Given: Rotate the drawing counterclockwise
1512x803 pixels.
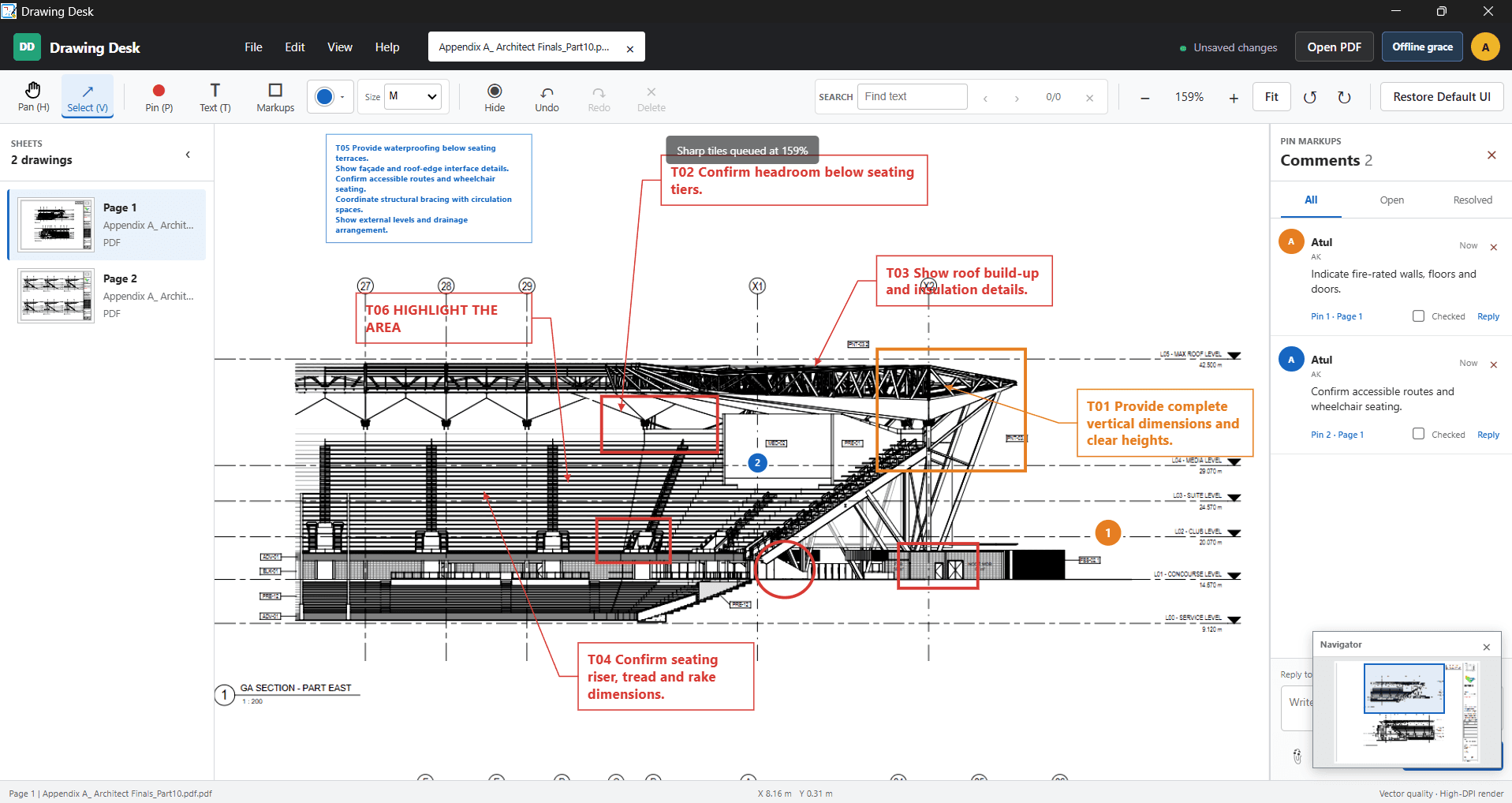Looking at the screenshot, I should click(x=1310, y=97).
